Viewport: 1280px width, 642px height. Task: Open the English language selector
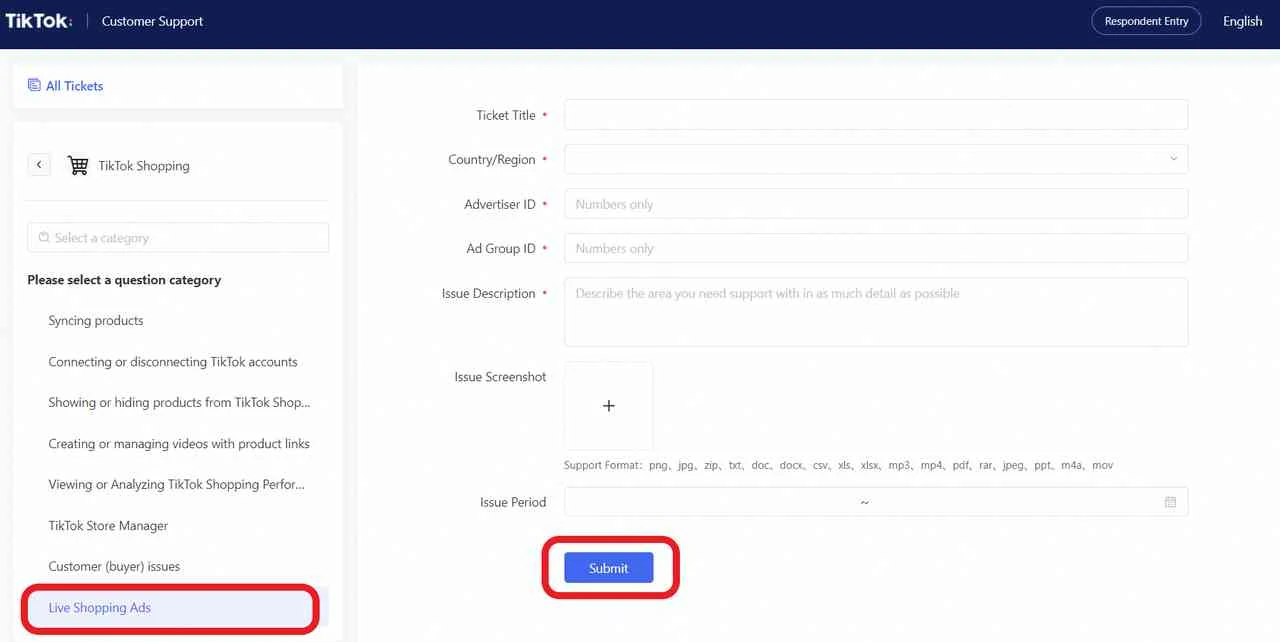pos(1242,21)
